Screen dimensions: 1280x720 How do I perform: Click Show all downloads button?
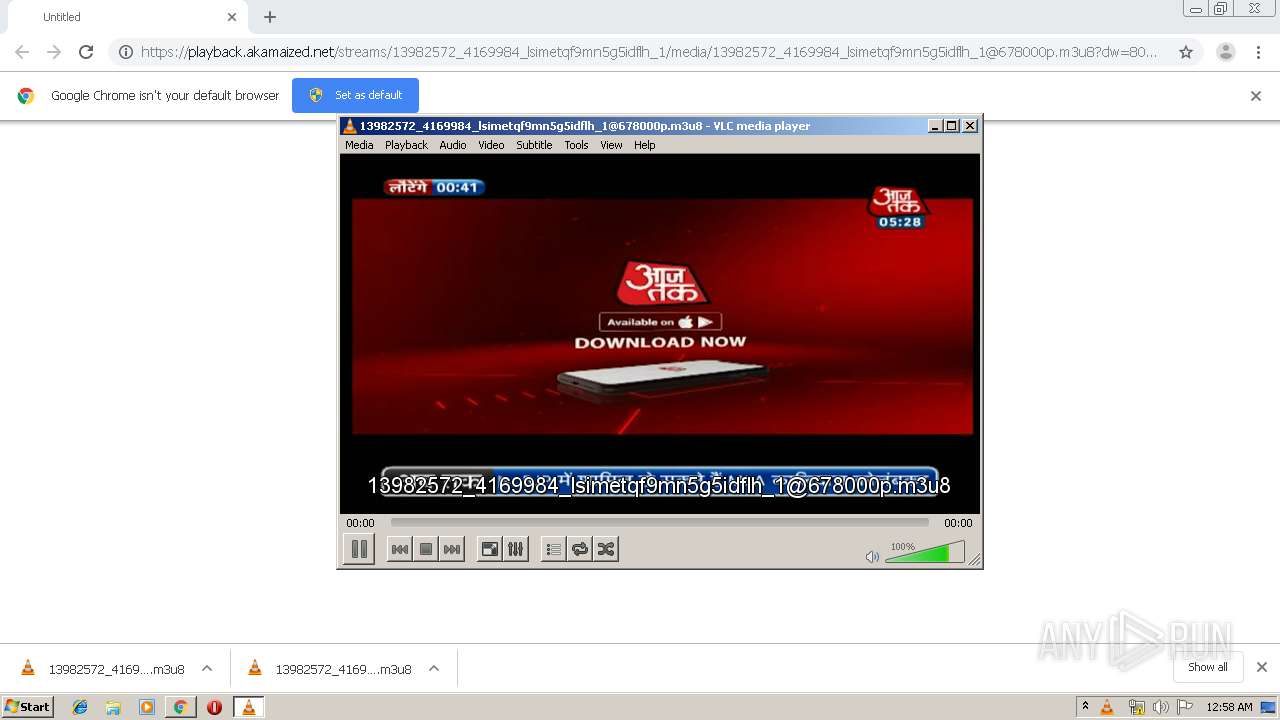click(1208, 667)
